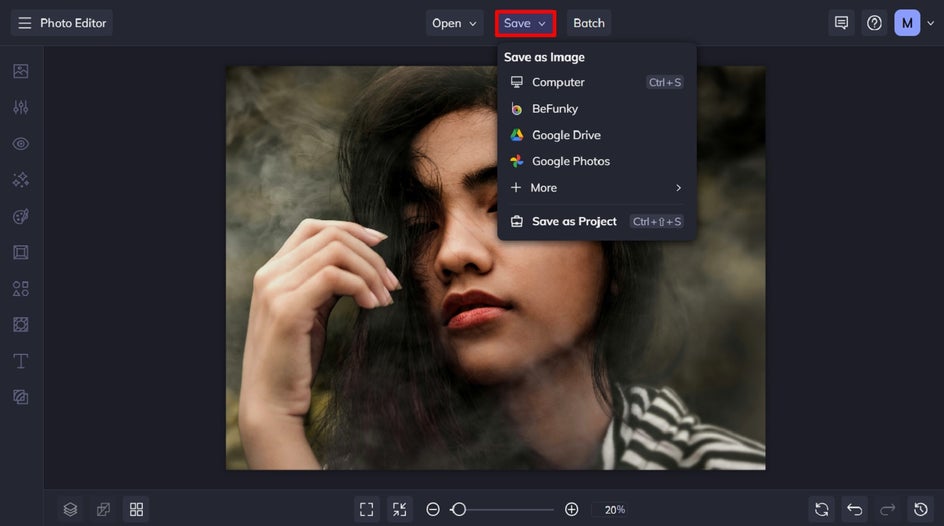Select the Text tool
This screenshot has height=526, width=944.
(21, 361)
